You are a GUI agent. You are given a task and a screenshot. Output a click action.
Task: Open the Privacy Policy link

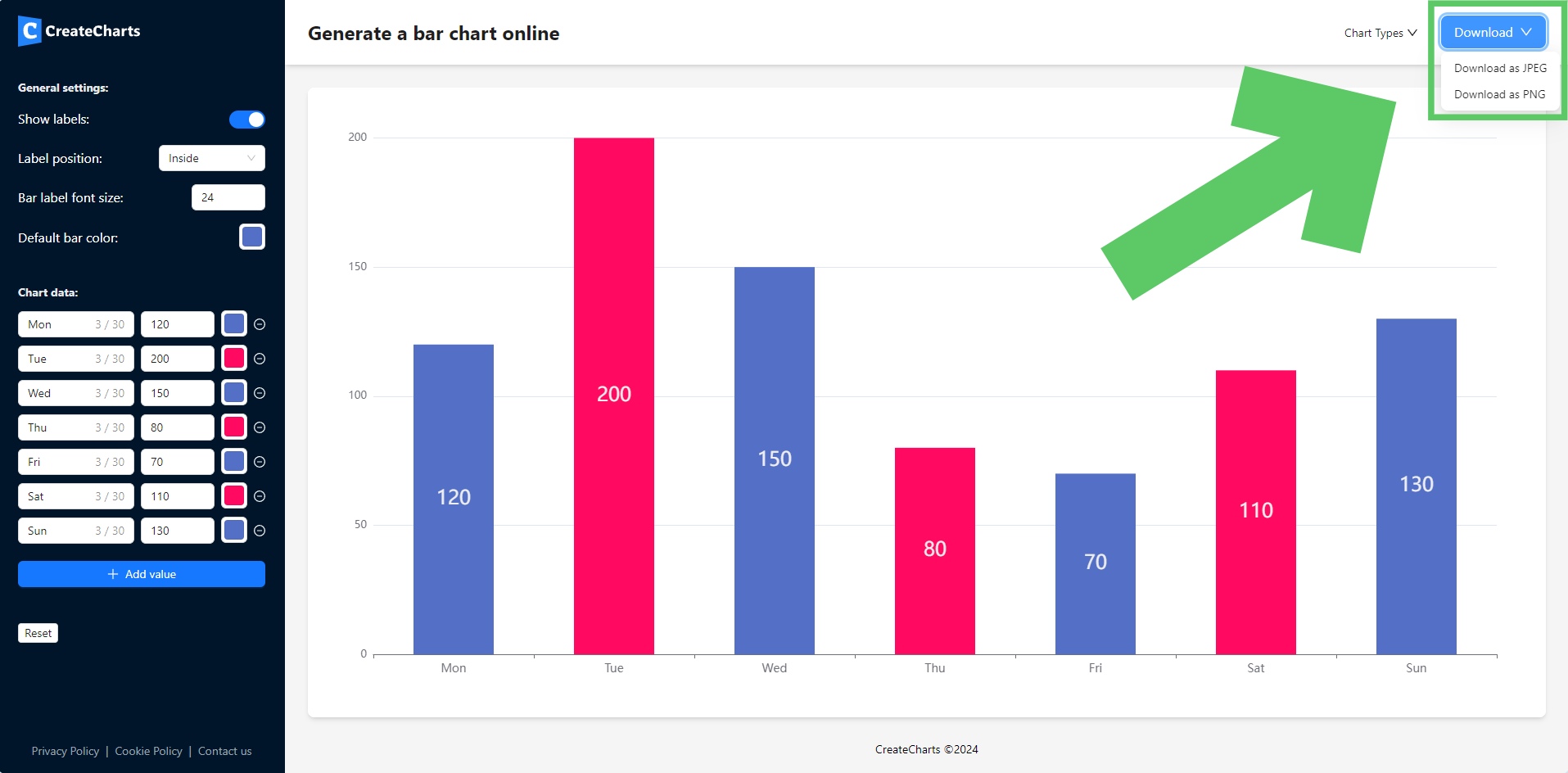(x=65, y=751)
